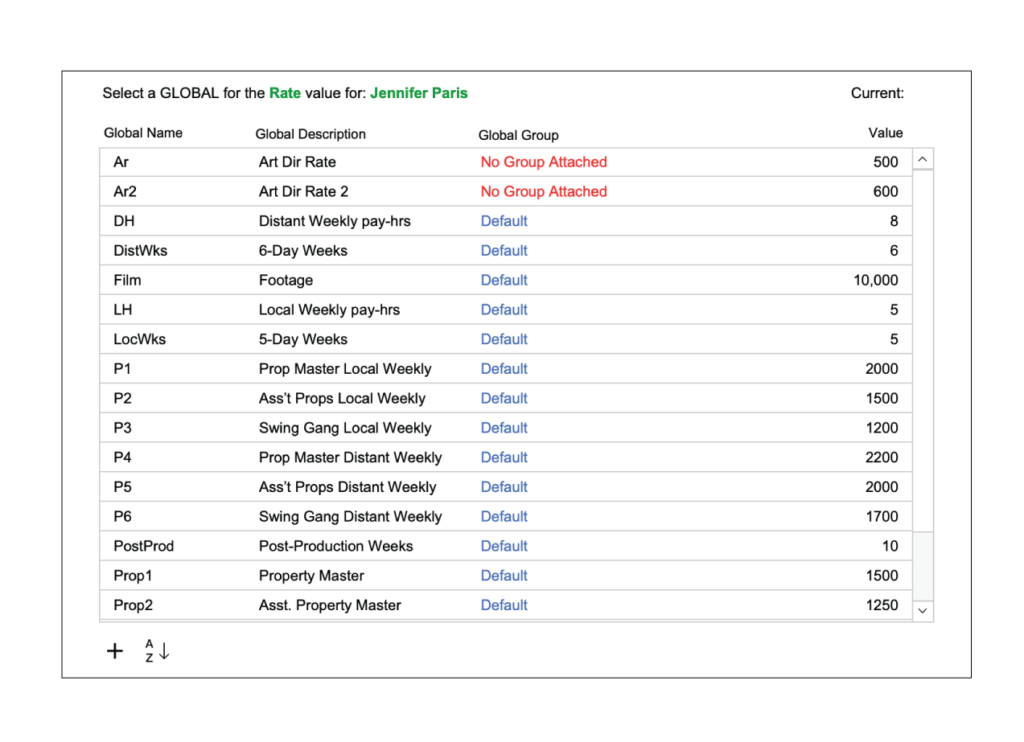This screenshot has width=1024, height=742.
Task: Click No Group Attached in Ar2 row
Action: pyautogui.click(x=543, y=191)
